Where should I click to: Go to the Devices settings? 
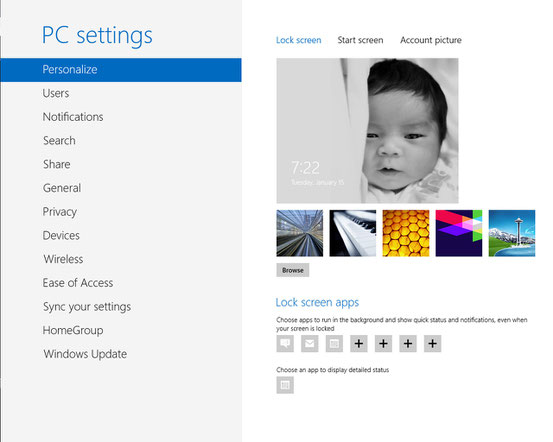[x=61, y=236]
